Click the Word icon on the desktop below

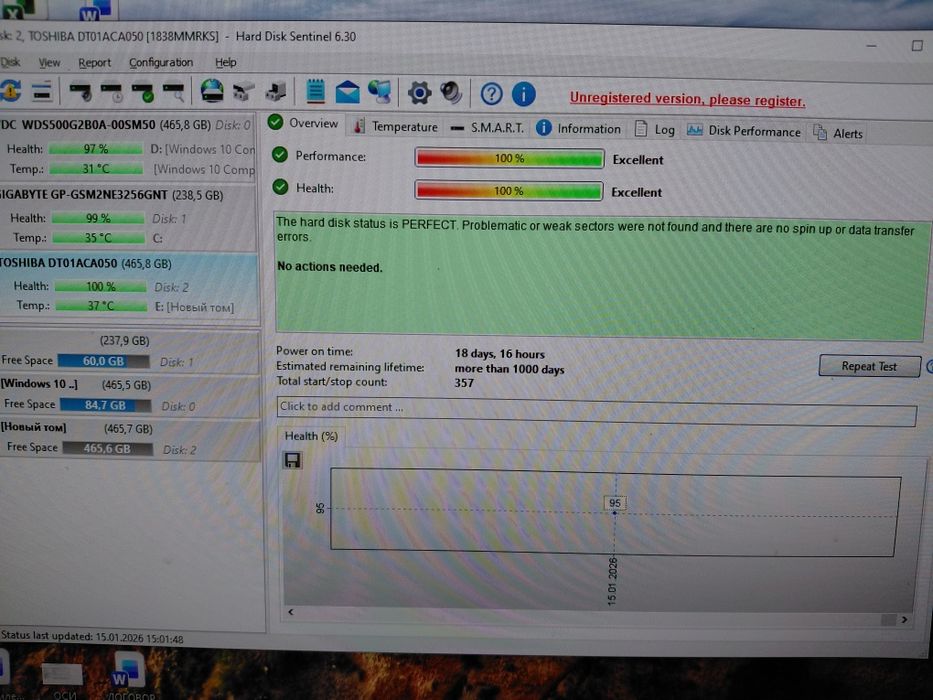click(x=127, y=670)
